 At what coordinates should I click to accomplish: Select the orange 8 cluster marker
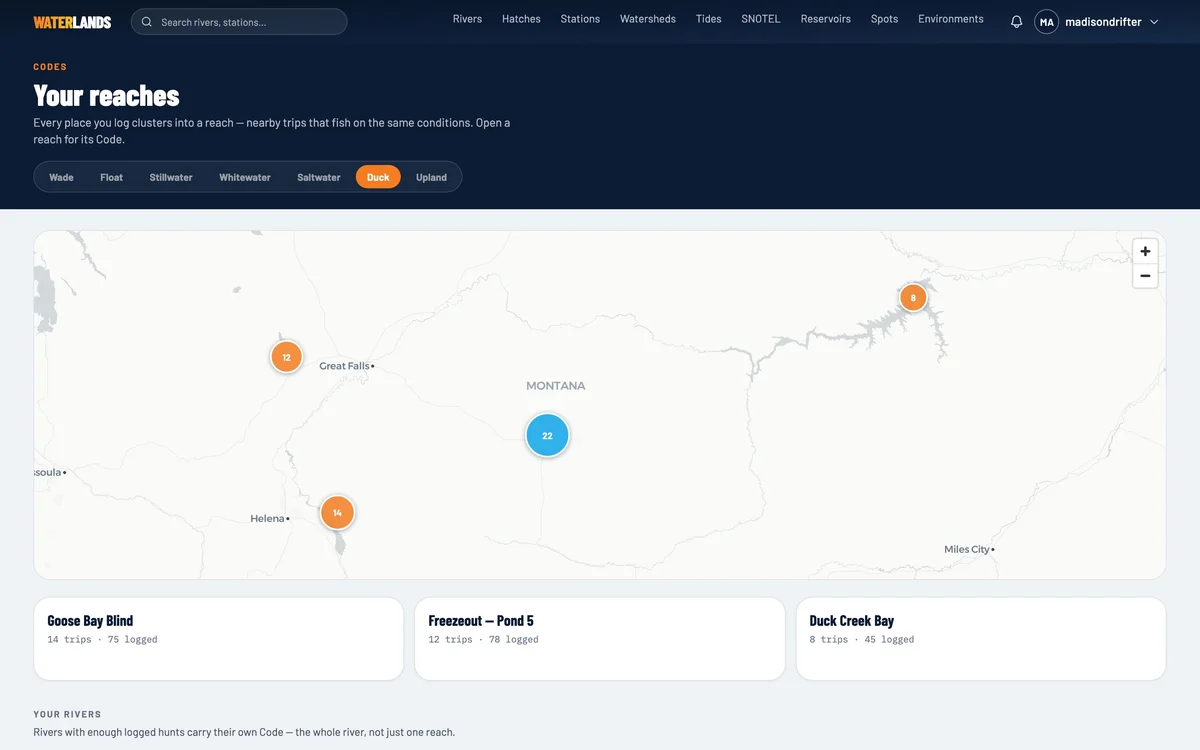click(x=912, y=297)
